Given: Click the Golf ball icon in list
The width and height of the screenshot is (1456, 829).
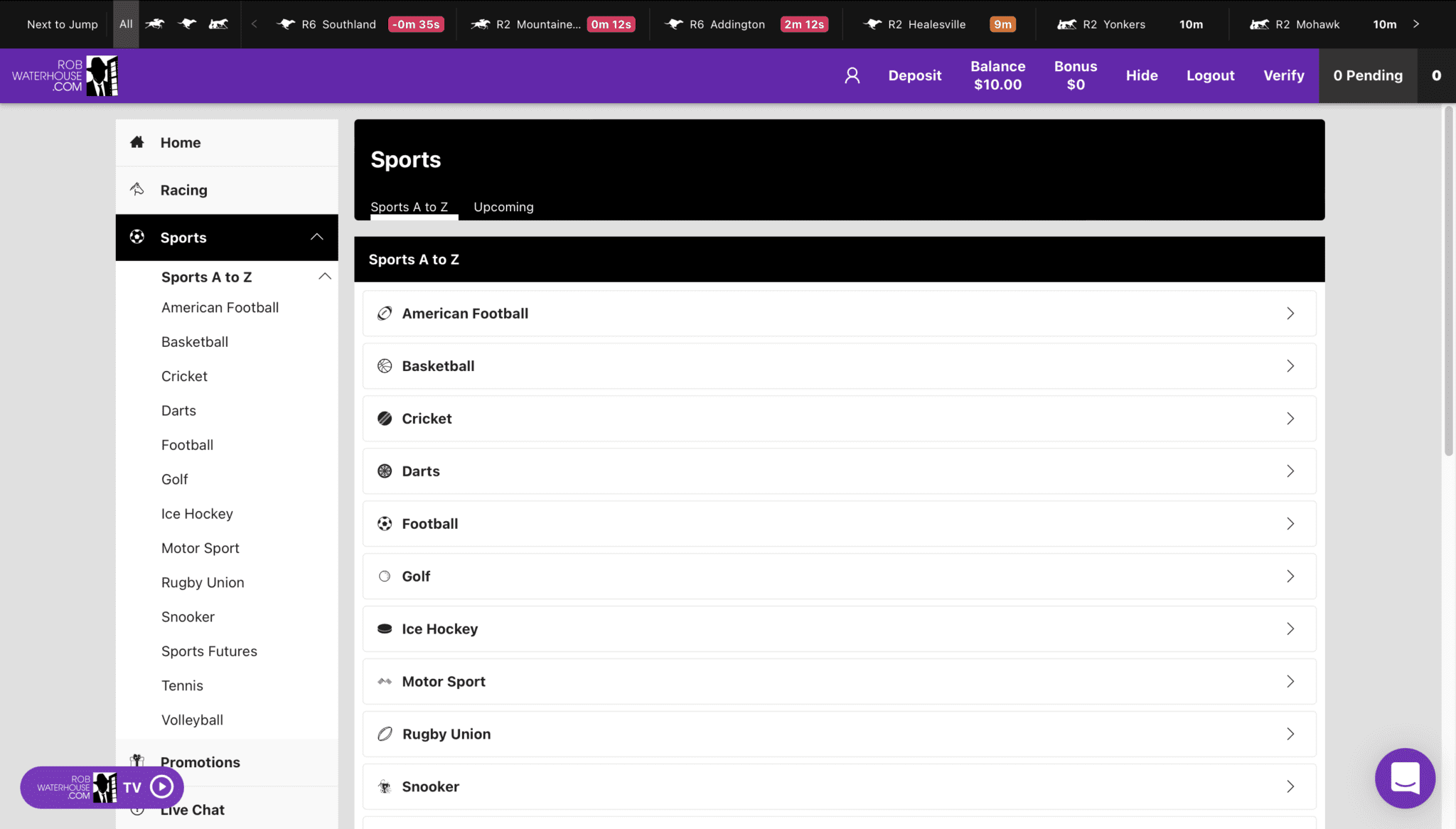Looking at the screenshot, I should [x=385, y=577].
